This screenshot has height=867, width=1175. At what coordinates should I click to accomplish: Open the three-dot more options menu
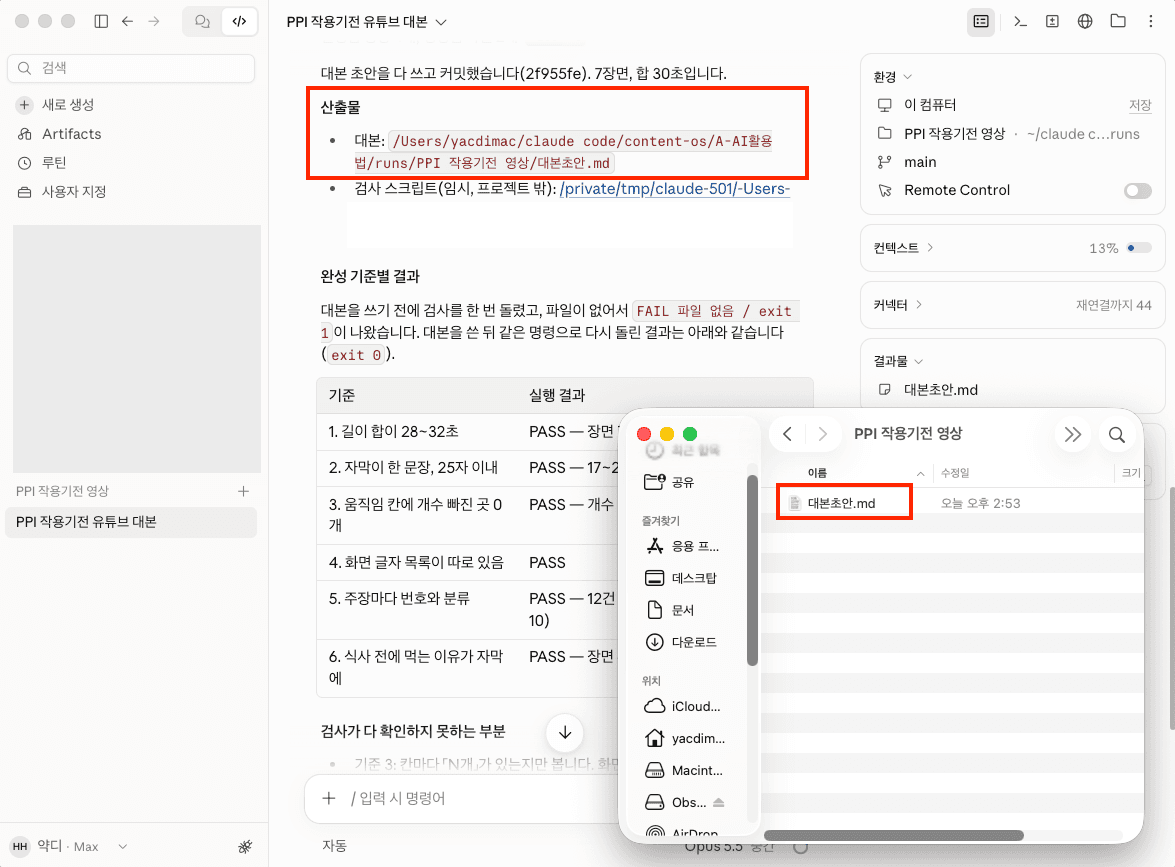click(x=1151, y=22)
